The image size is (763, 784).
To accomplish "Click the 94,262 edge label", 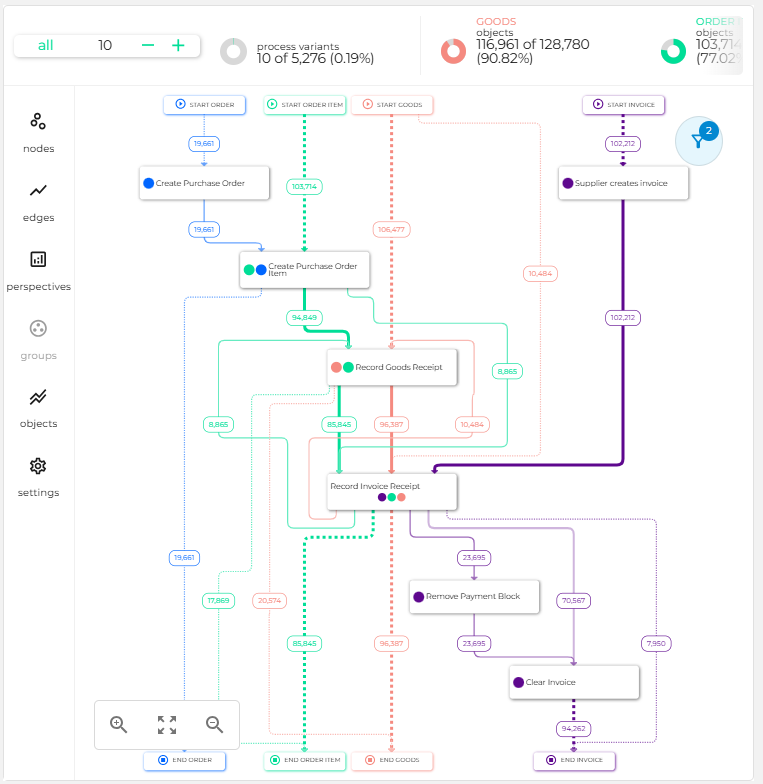I will click(574, 729).
